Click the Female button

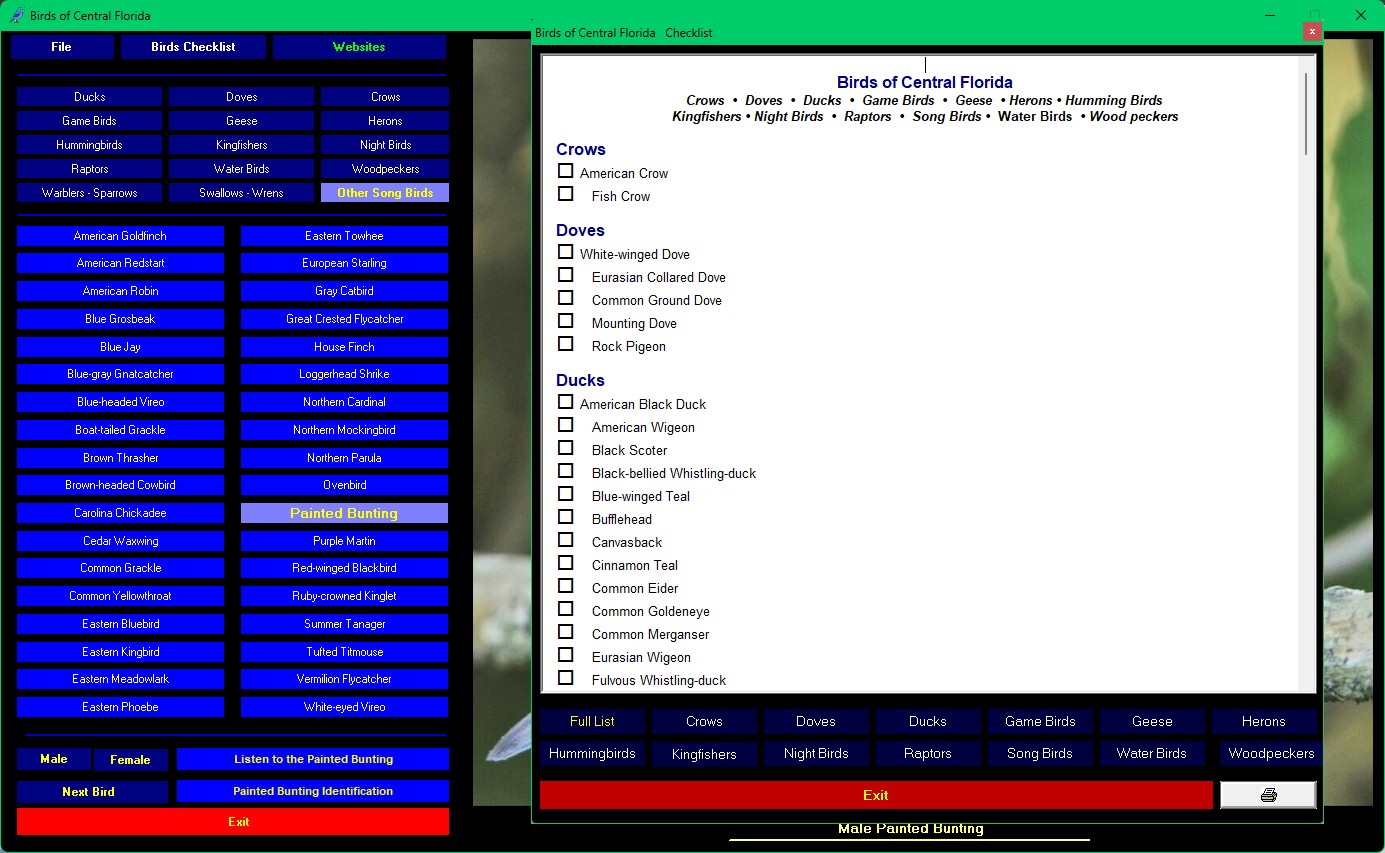click(x=130, y=760)
